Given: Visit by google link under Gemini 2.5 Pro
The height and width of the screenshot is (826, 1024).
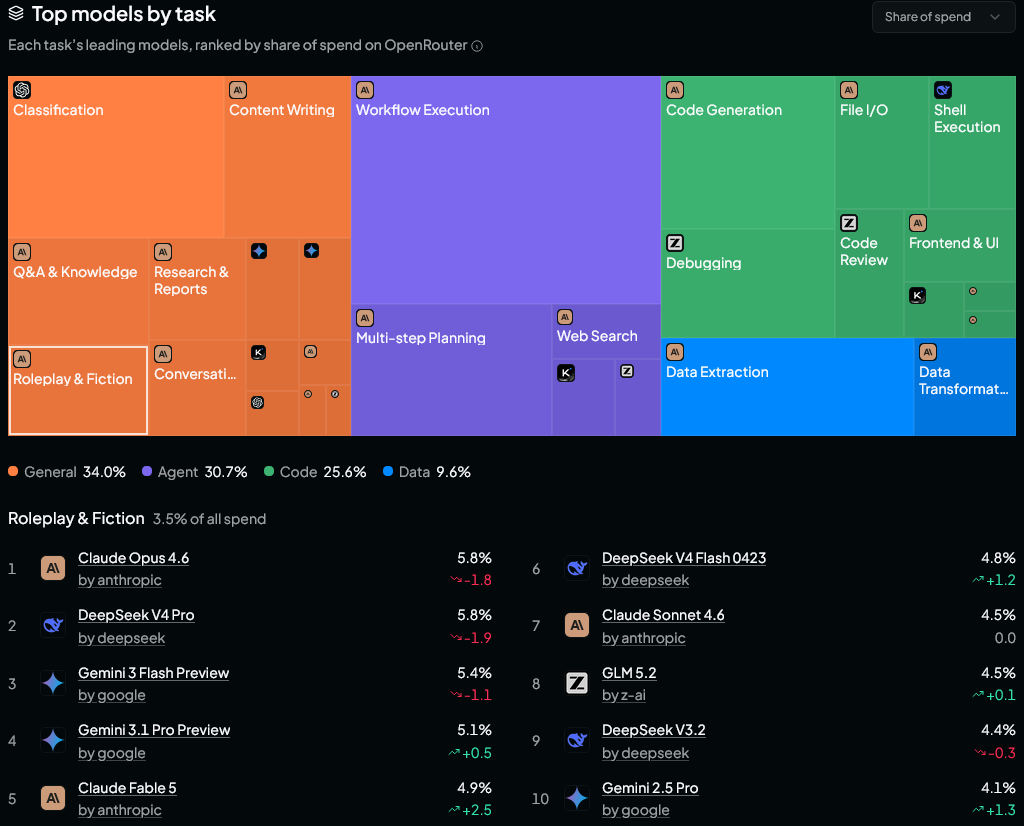Looking at the screenshot, I should click(635, 810).
